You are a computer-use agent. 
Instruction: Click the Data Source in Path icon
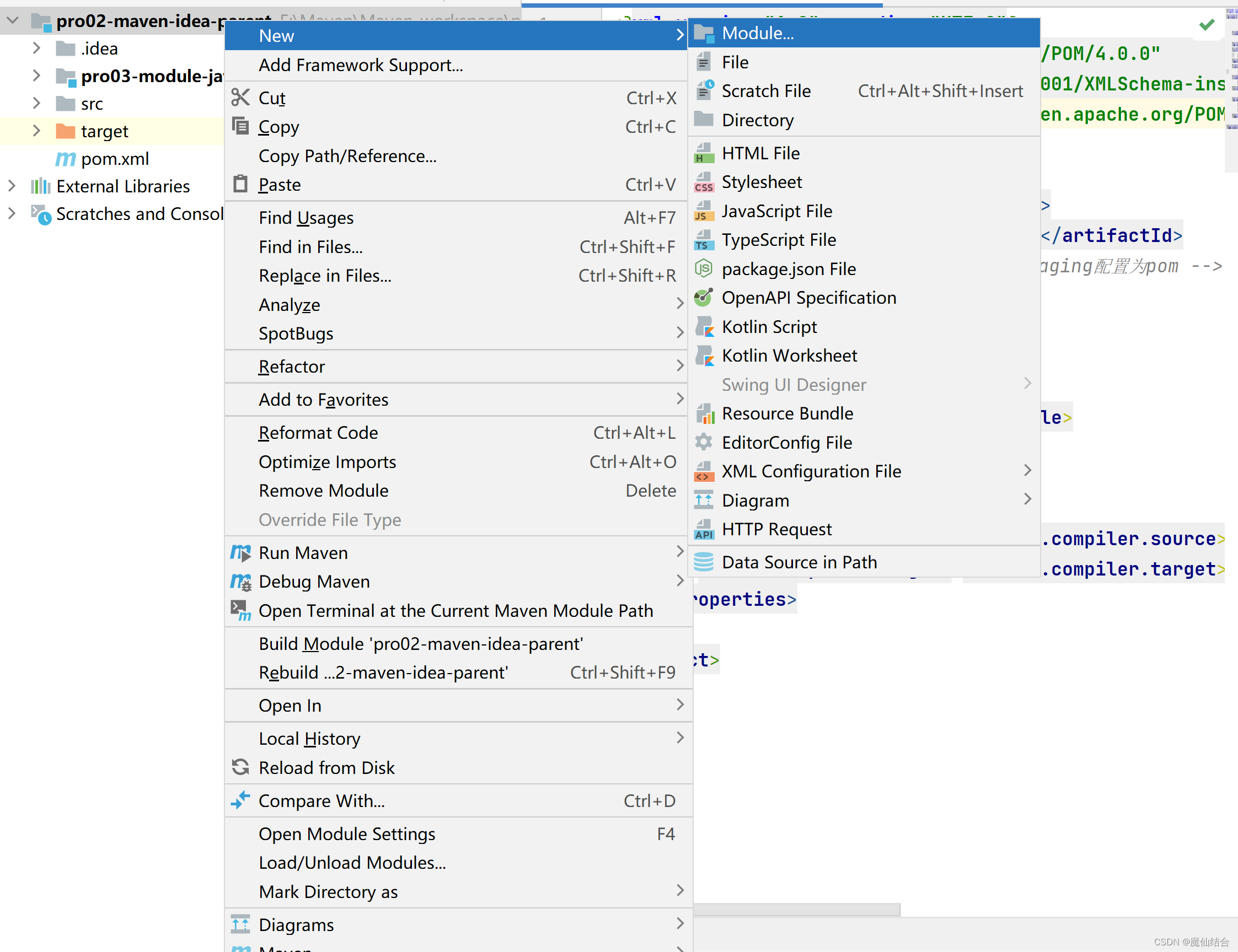(704, 562)
